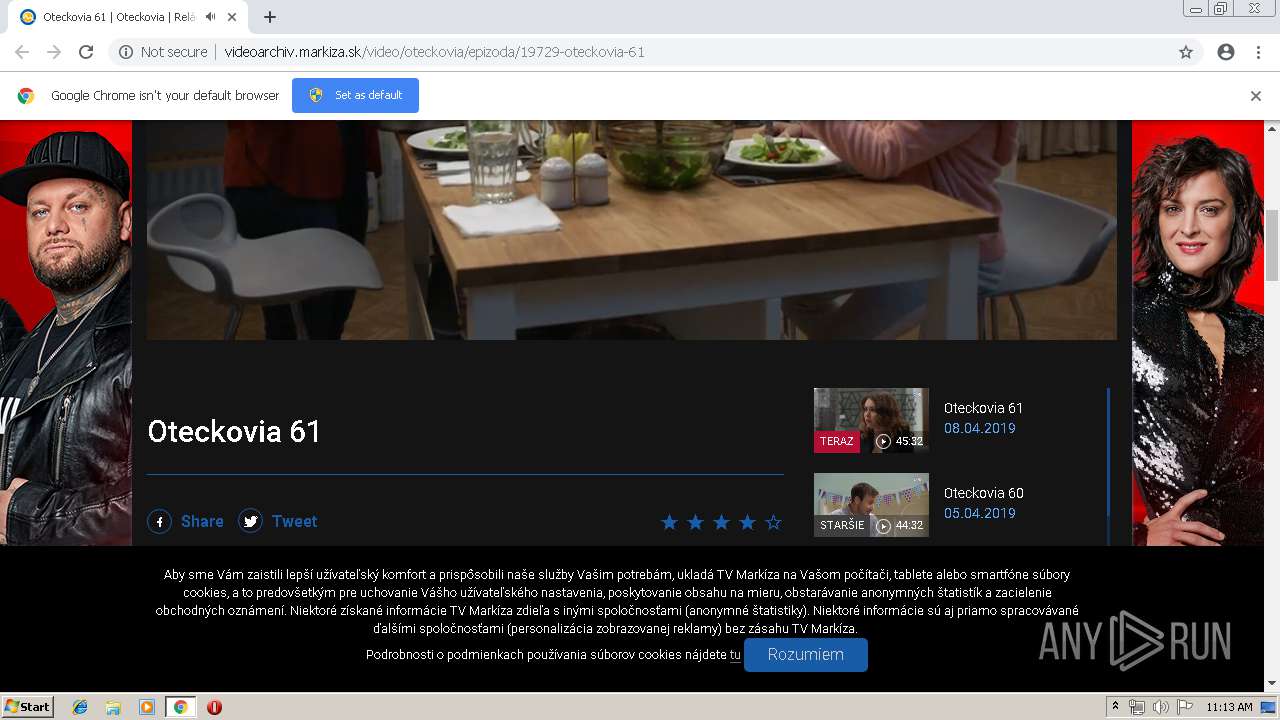Launch Internet Explorer from taskbar
This screenshot has width=1280, height=720.
click(x=80, y=707)
